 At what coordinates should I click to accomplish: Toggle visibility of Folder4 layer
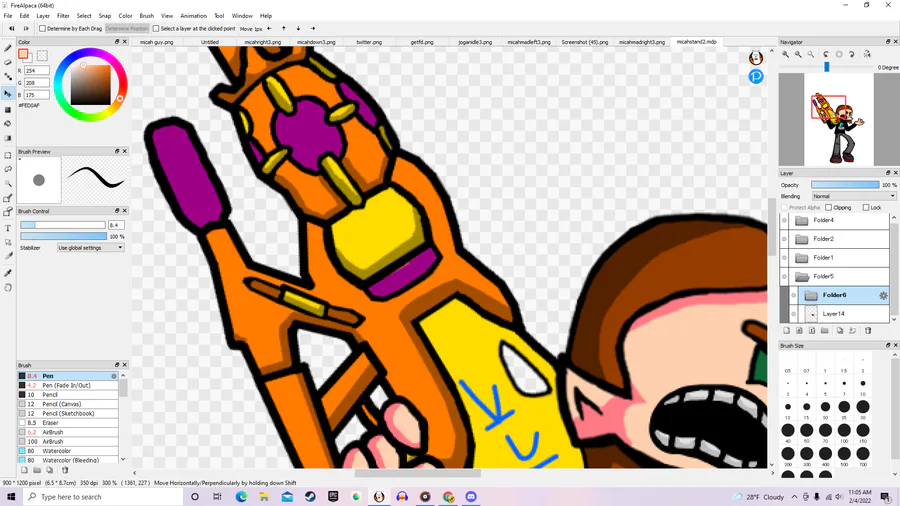coord(784,220)
